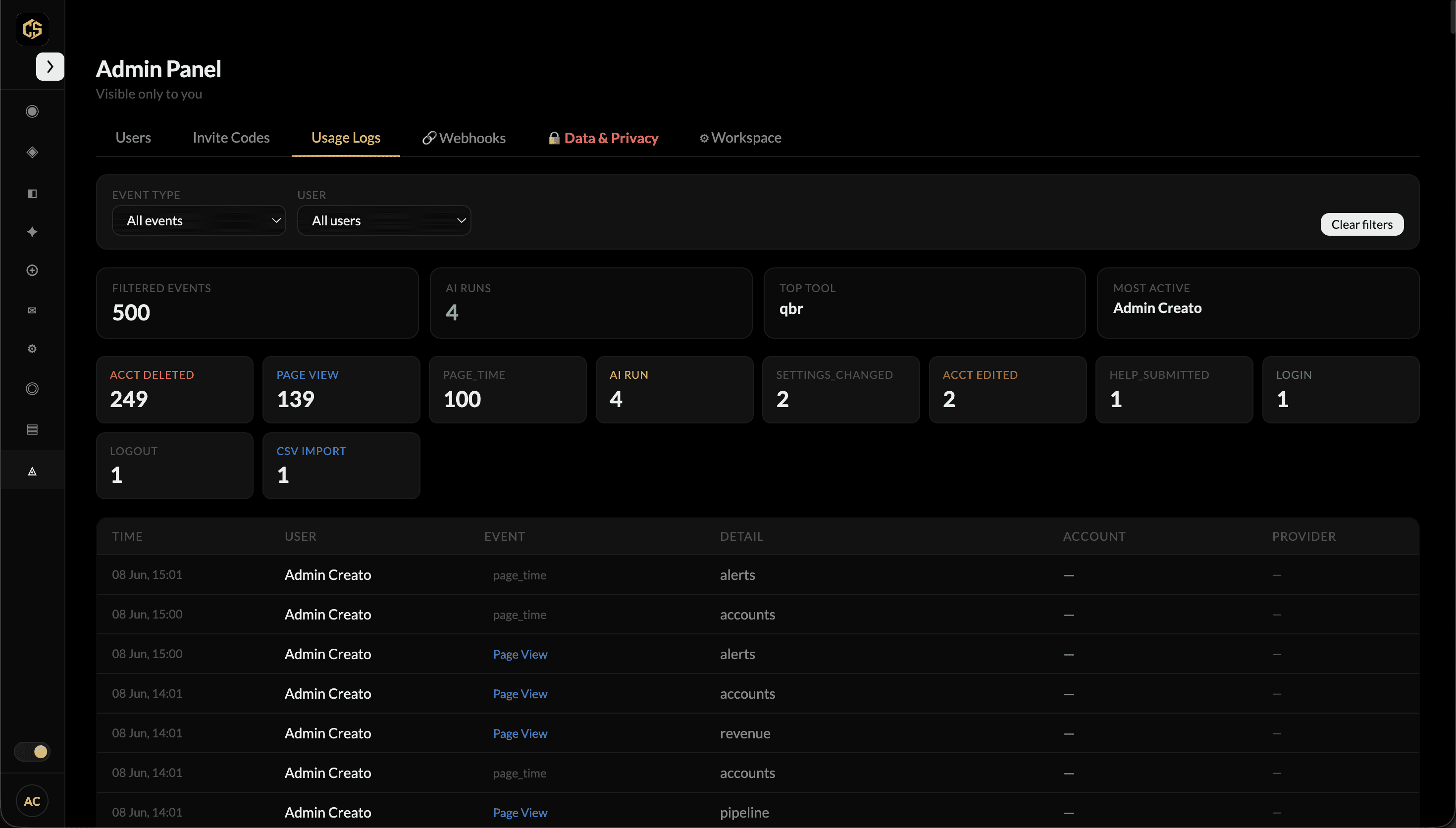
Task: Open the four-point sparkle sidebar icon
Action: click(x=32, y=231)
